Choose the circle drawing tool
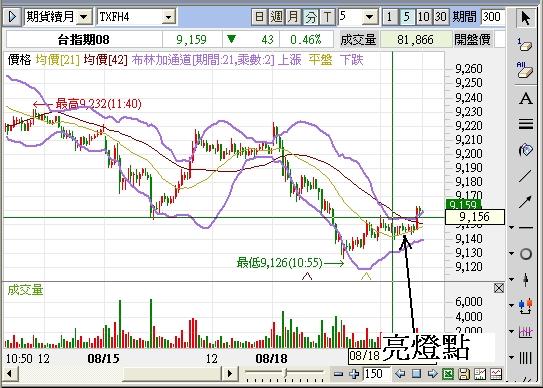The image size is (543, 388). [526, 254]
